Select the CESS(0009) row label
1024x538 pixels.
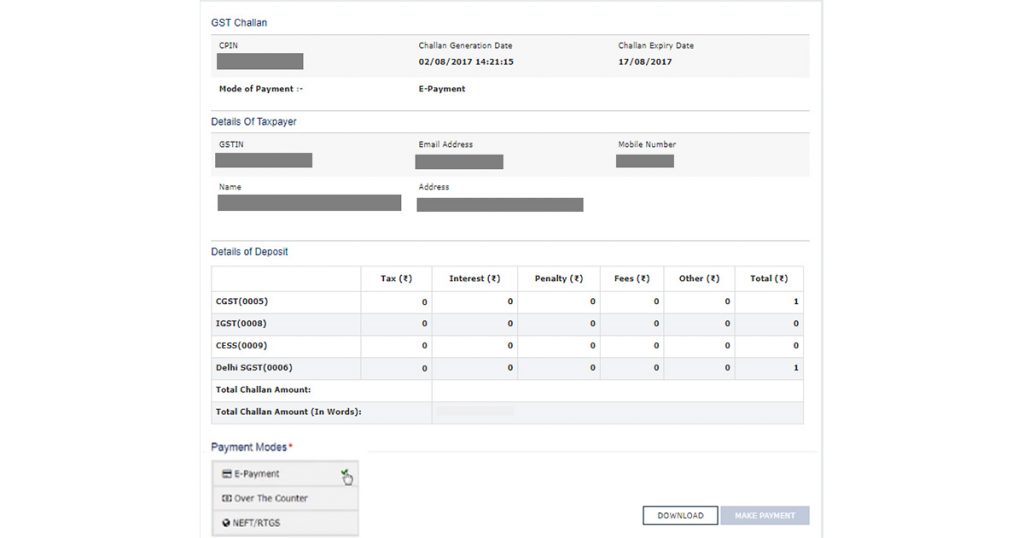click(x=241, y=345)
